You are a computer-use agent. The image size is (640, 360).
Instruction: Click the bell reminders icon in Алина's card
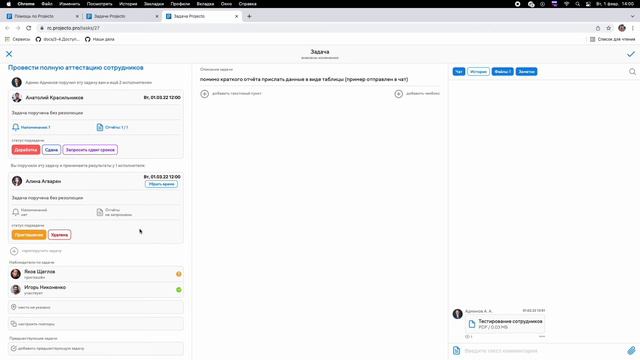pos(16,212)
